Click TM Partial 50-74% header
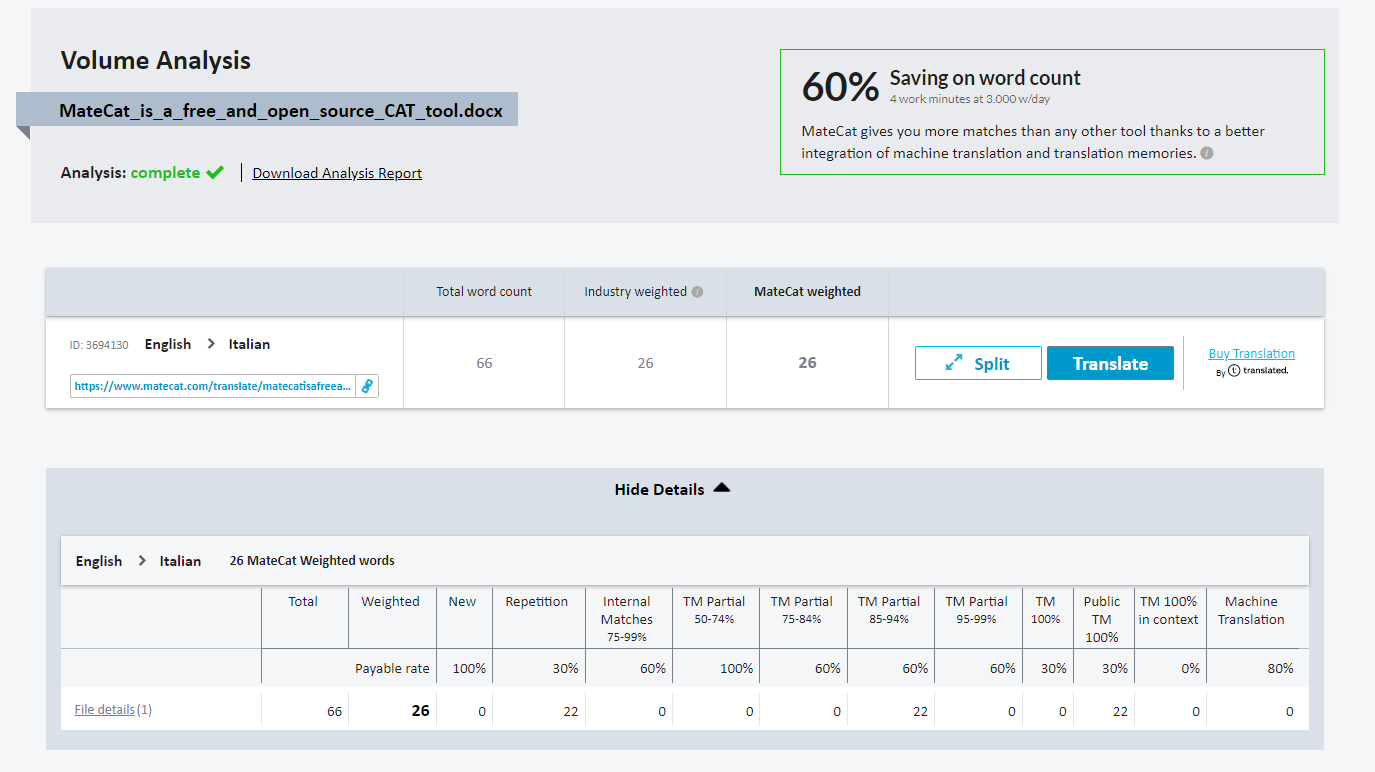 (x=714, y=610)
